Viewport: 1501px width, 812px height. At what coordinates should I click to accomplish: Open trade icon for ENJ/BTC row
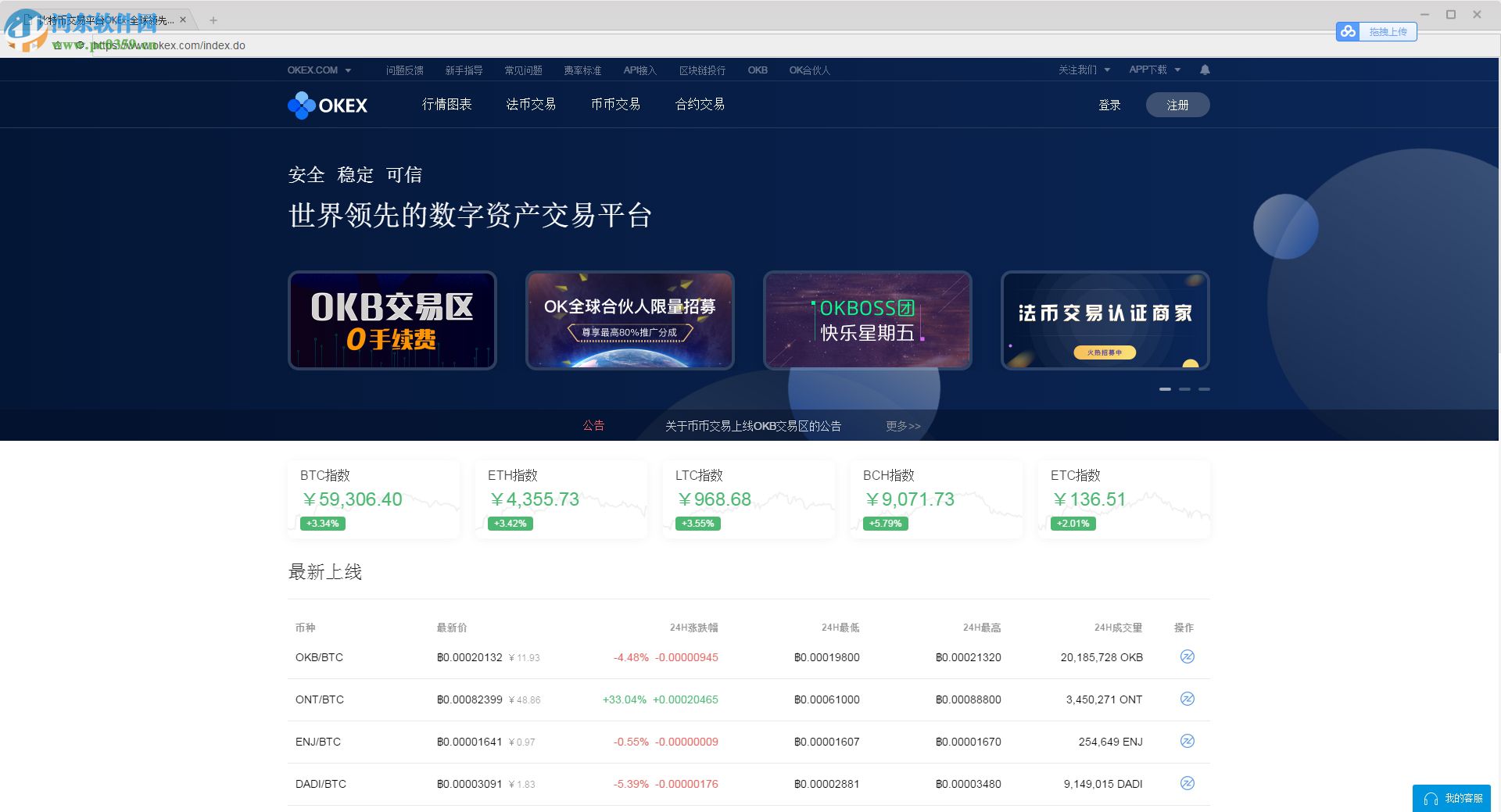pyautogui.click(x=1187, y=741)
